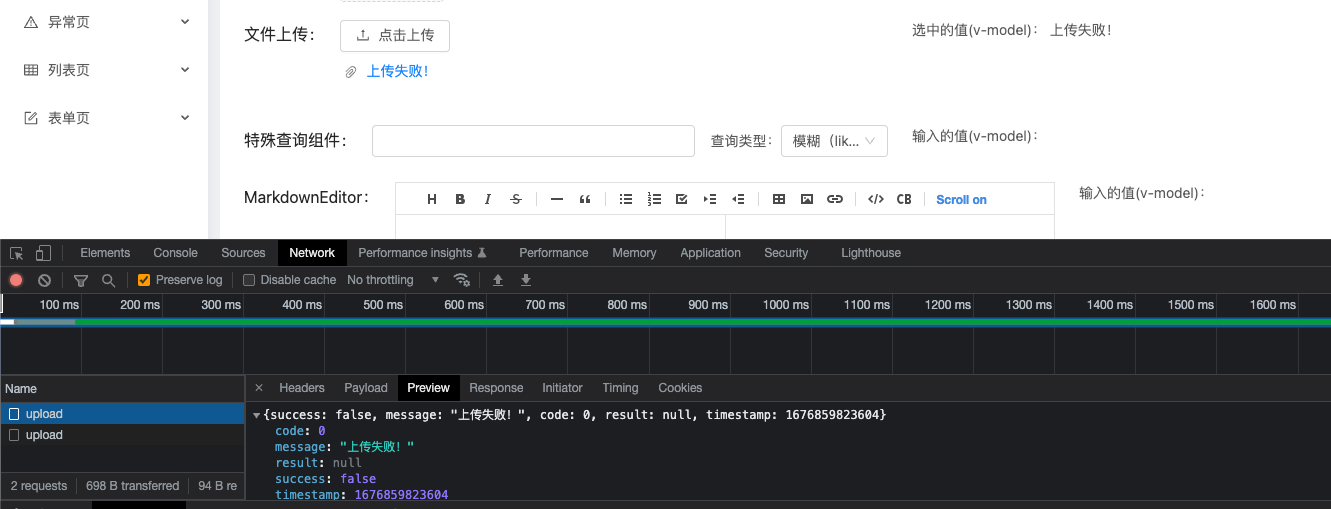Tick the checkbox of the second upload request

tap(14, 435)
